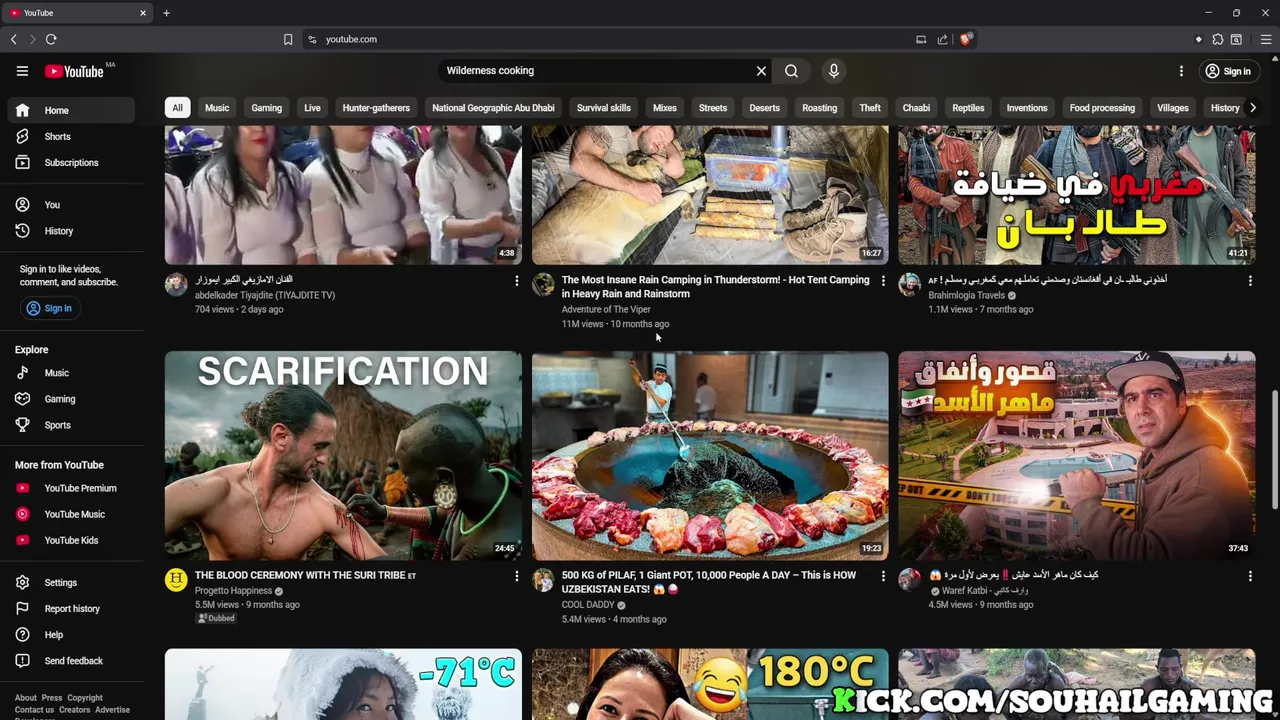Play the giant pilaf pot video thumbnail
1280x720 pixels.
click(x=710, y=455)
